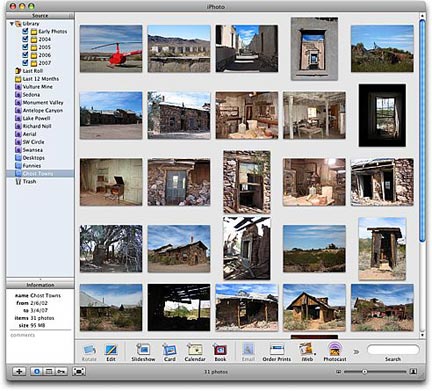
Task: Click the Source header resize grip icon
Action: (71, 15)
